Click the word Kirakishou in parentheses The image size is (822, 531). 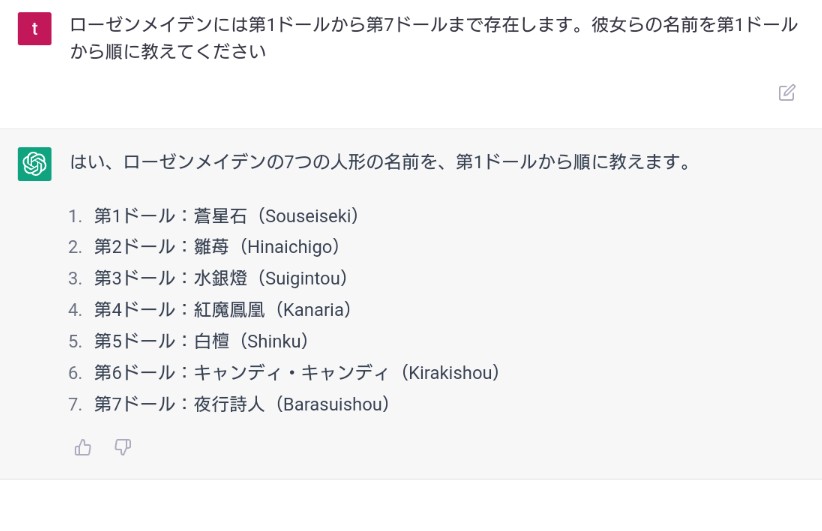(x=451, y=373)
